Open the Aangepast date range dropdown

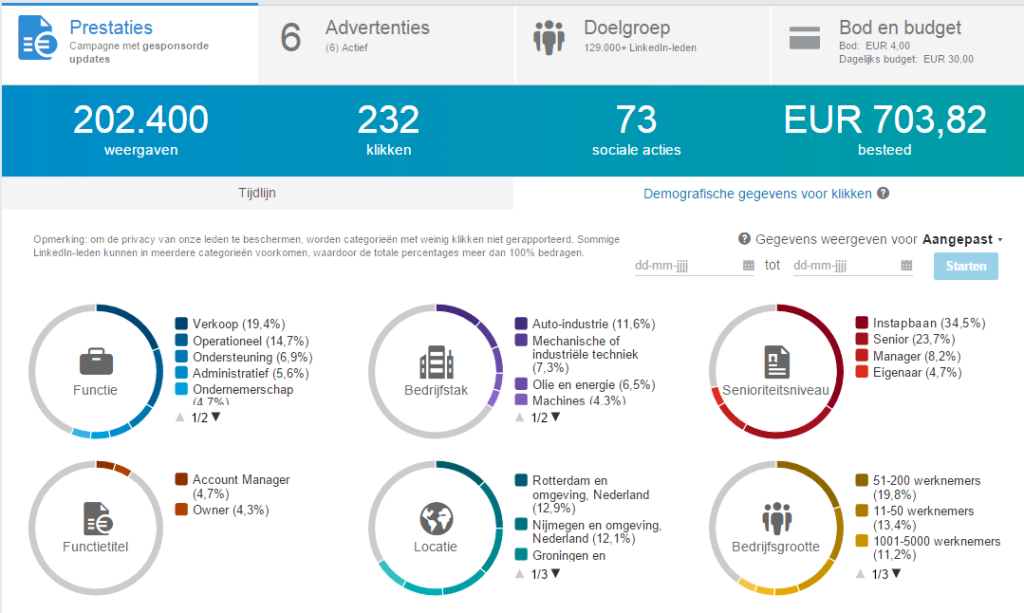tap(962, 240)
